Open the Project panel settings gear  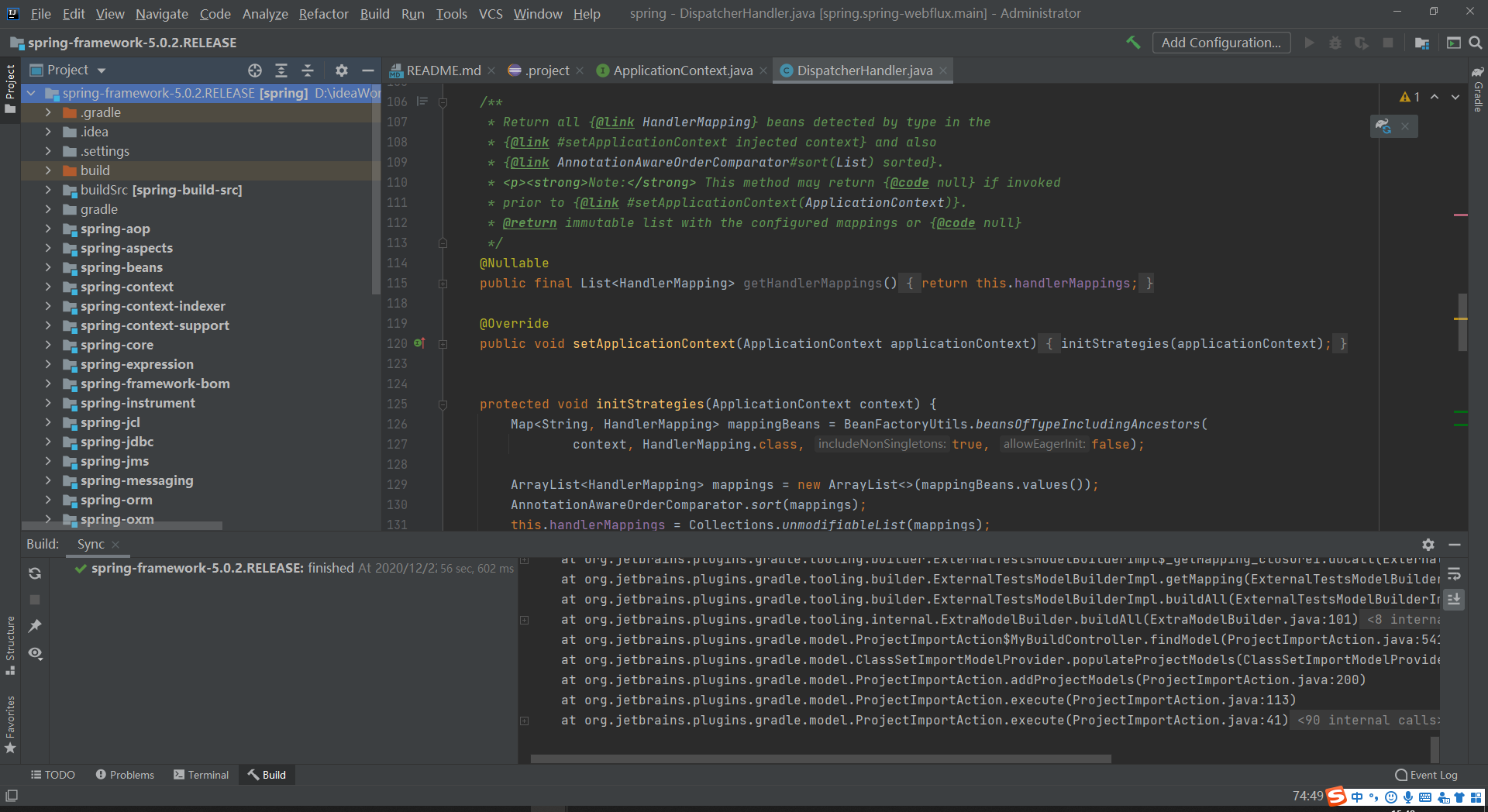342,70
